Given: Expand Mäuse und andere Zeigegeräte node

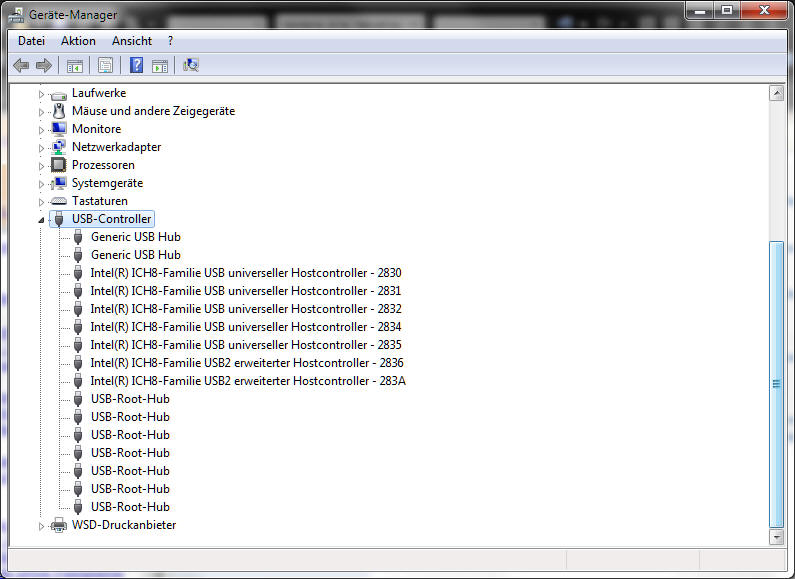Looking at the screenshot, I should pos(41,112).
